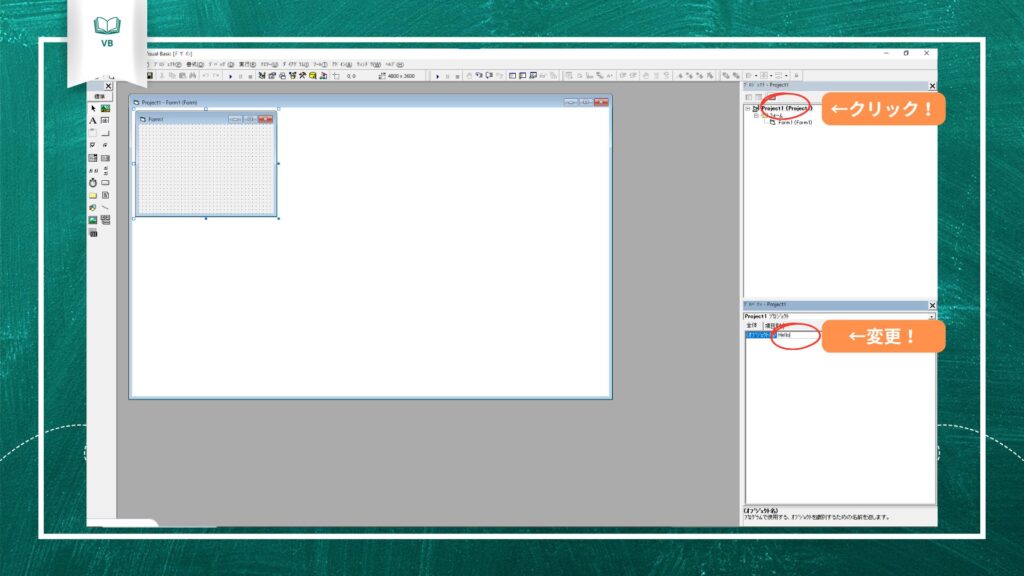Pick the PictureBox control in the toolbox
Viewport: 1024px width, 576px height.
click(x=105, y=108)
